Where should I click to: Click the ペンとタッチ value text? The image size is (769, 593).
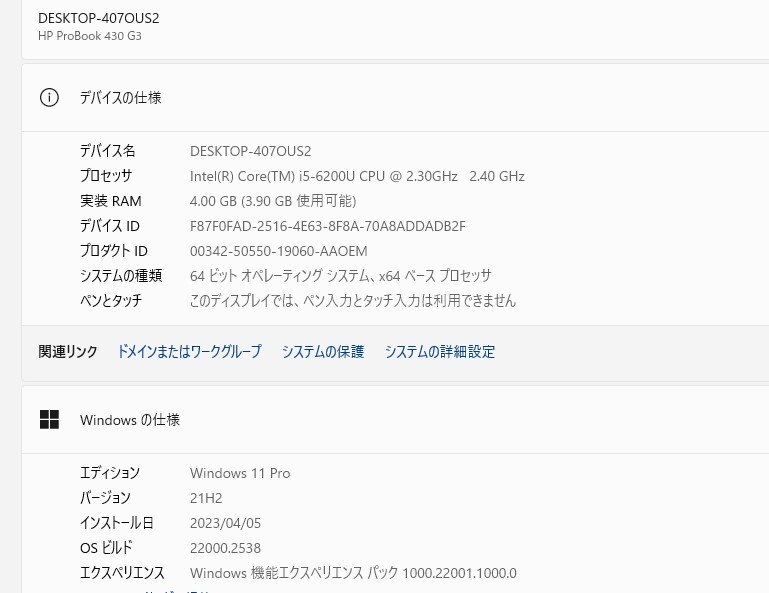coord(353,300)
